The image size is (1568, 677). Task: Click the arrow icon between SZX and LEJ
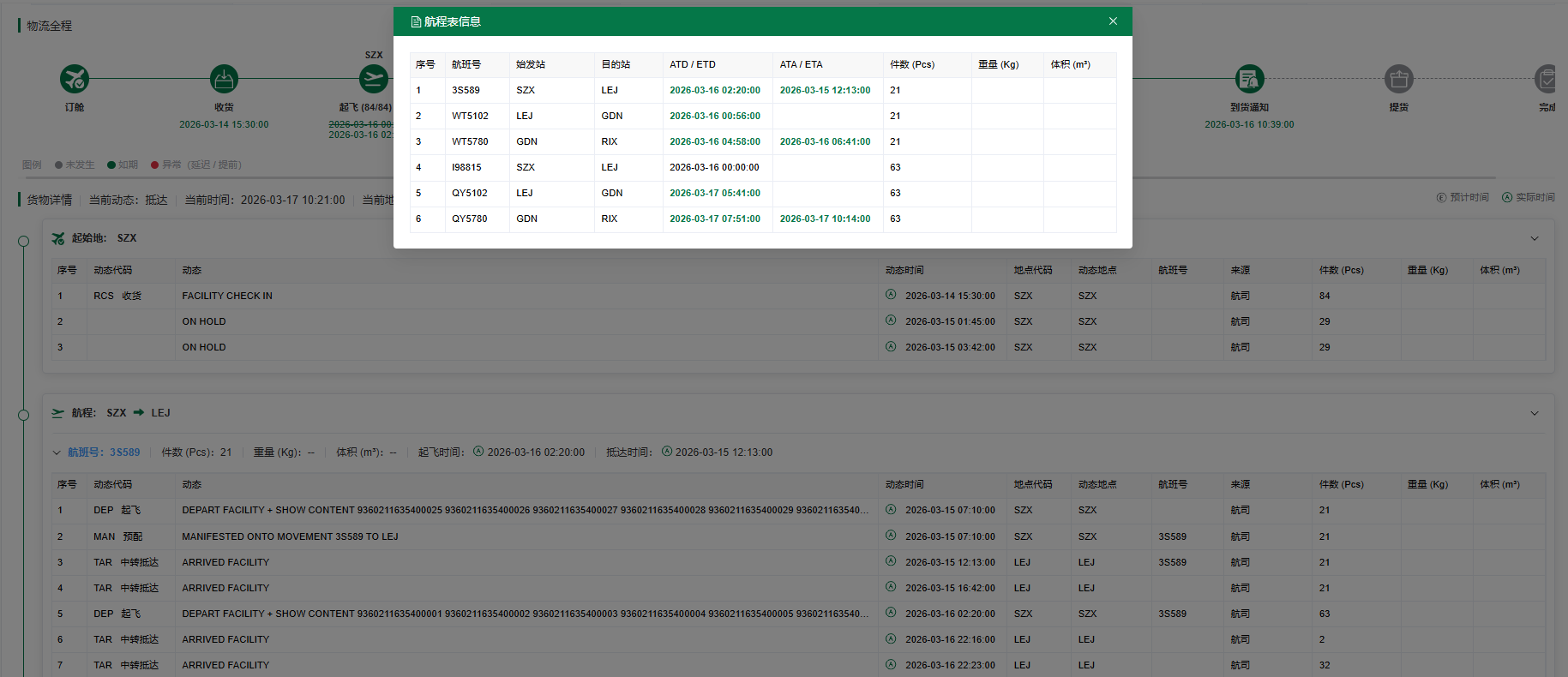(139, 413)
